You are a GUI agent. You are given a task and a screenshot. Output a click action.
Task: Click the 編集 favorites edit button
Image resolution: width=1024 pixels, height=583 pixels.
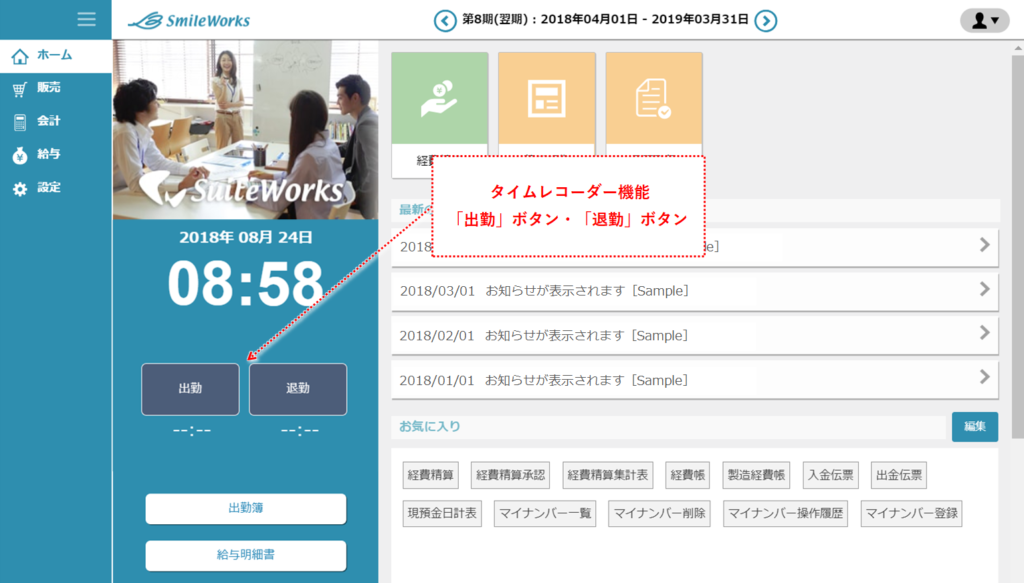[974, 426]
